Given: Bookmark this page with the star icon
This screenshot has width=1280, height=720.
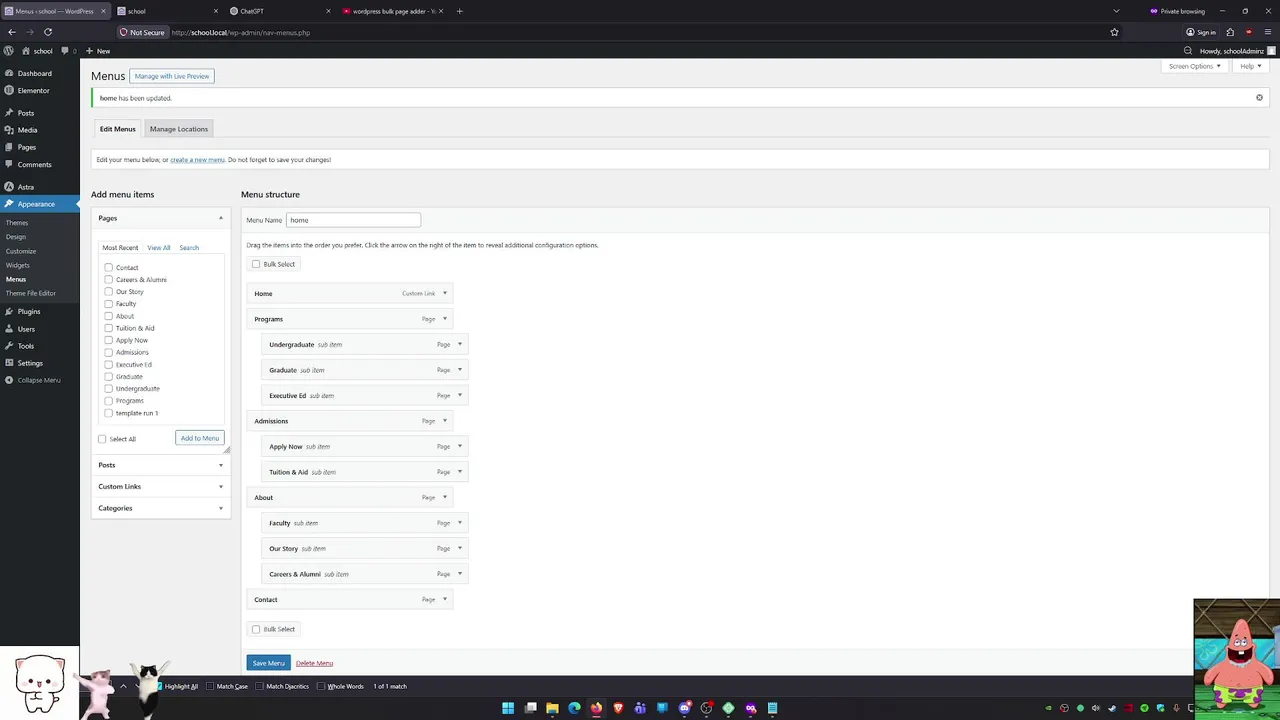Looking at the screenshot, I should pos(1114,32).
